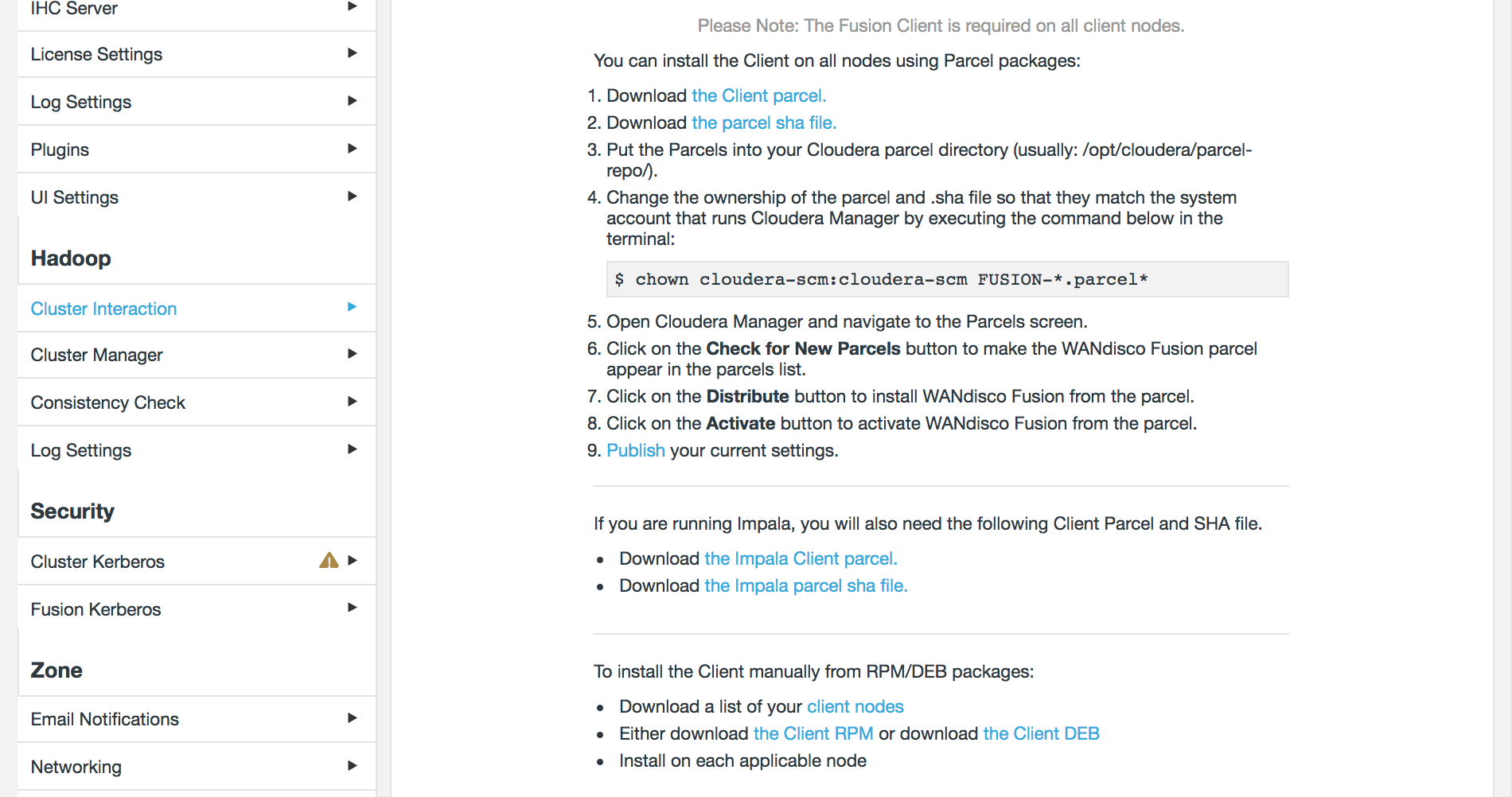Expand the UI Settings section
This screenshot has height=797, width=1512.
pyautogui.click(x=352, y=196)
